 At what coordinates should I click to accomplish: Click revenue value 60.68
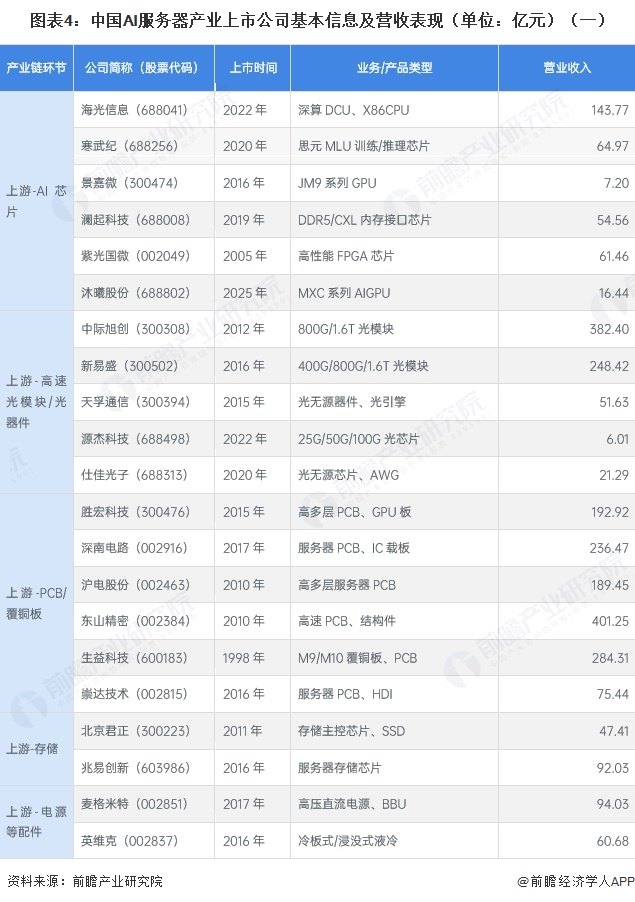pyautogui.click(x=613, y=841)
